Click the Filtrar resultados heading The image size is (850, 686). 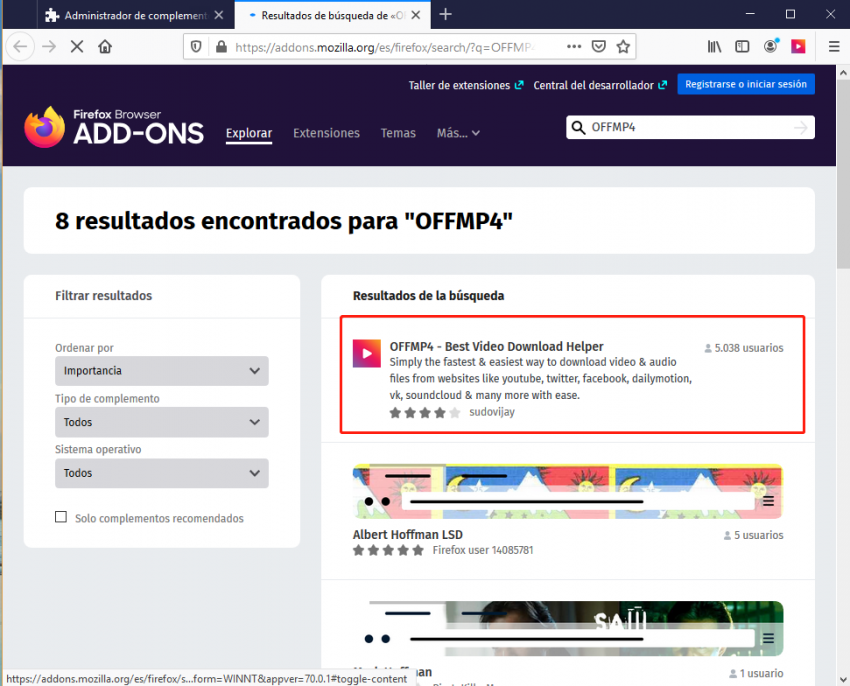click(104, 296)
